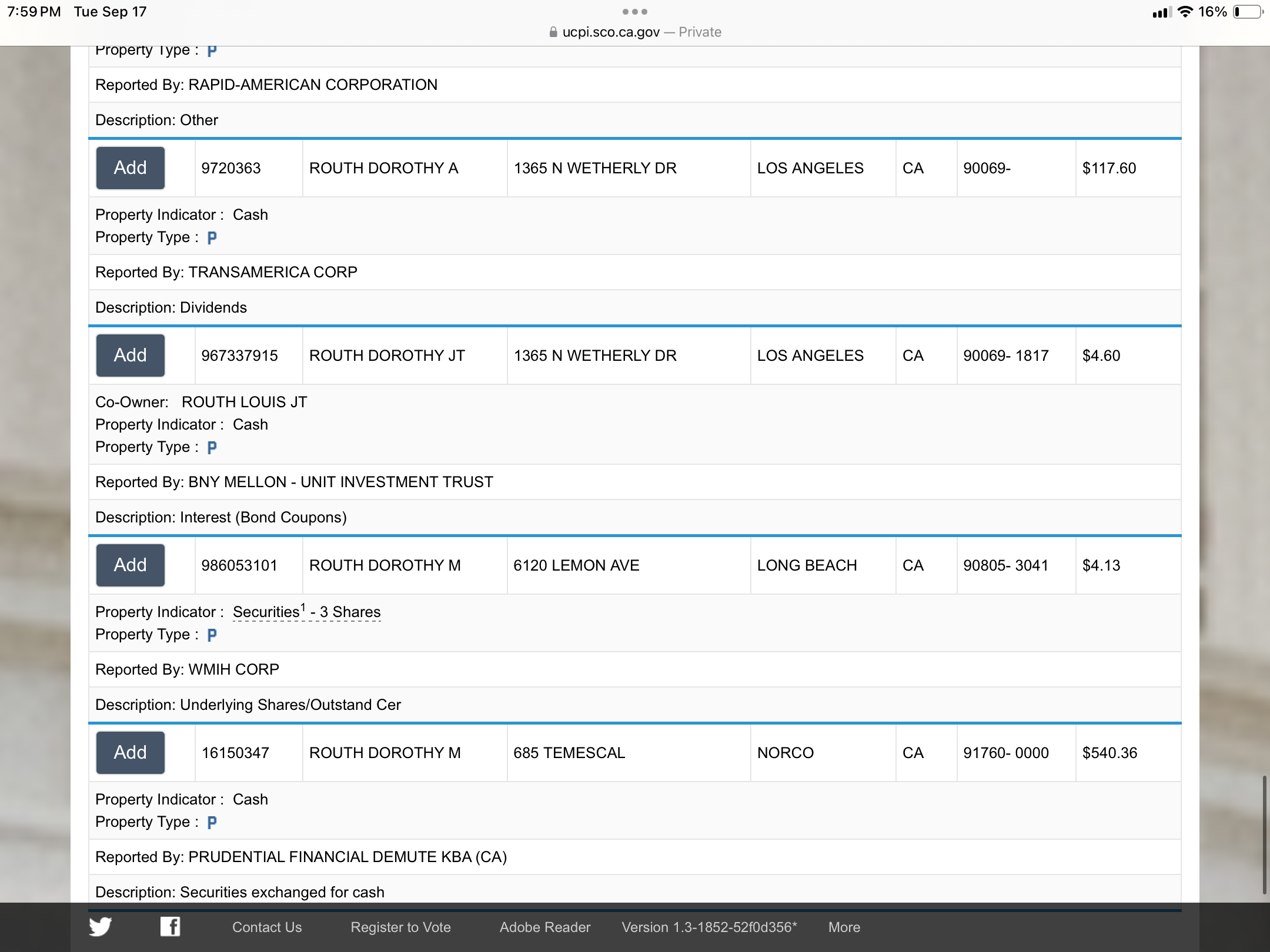Click Description: Underlying Shares/Outstand Cer
This screenshot has height=952, width=1270.
pos(248,705)
